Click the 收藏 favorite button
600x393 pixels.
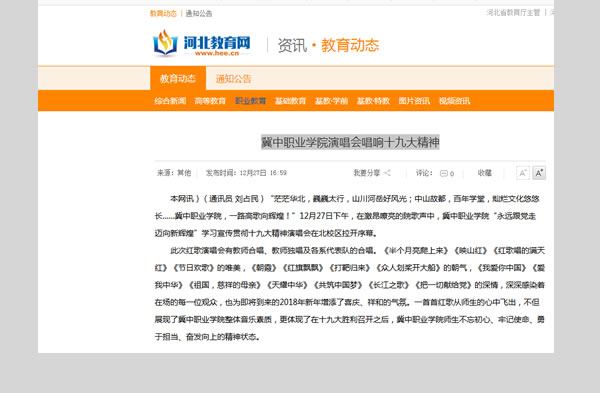tap(484, 173)
